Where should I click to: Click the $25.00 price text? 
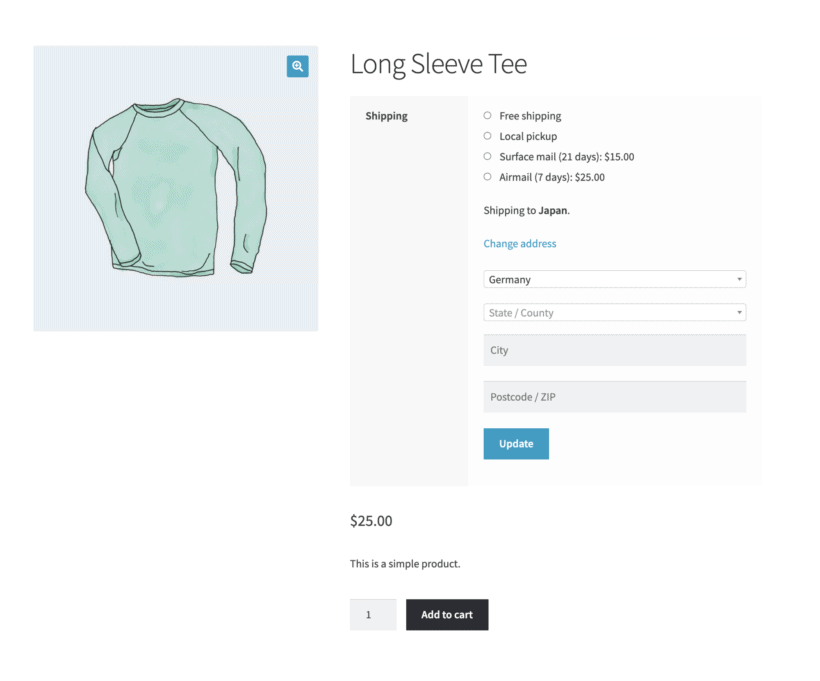(x=371, y=520)
